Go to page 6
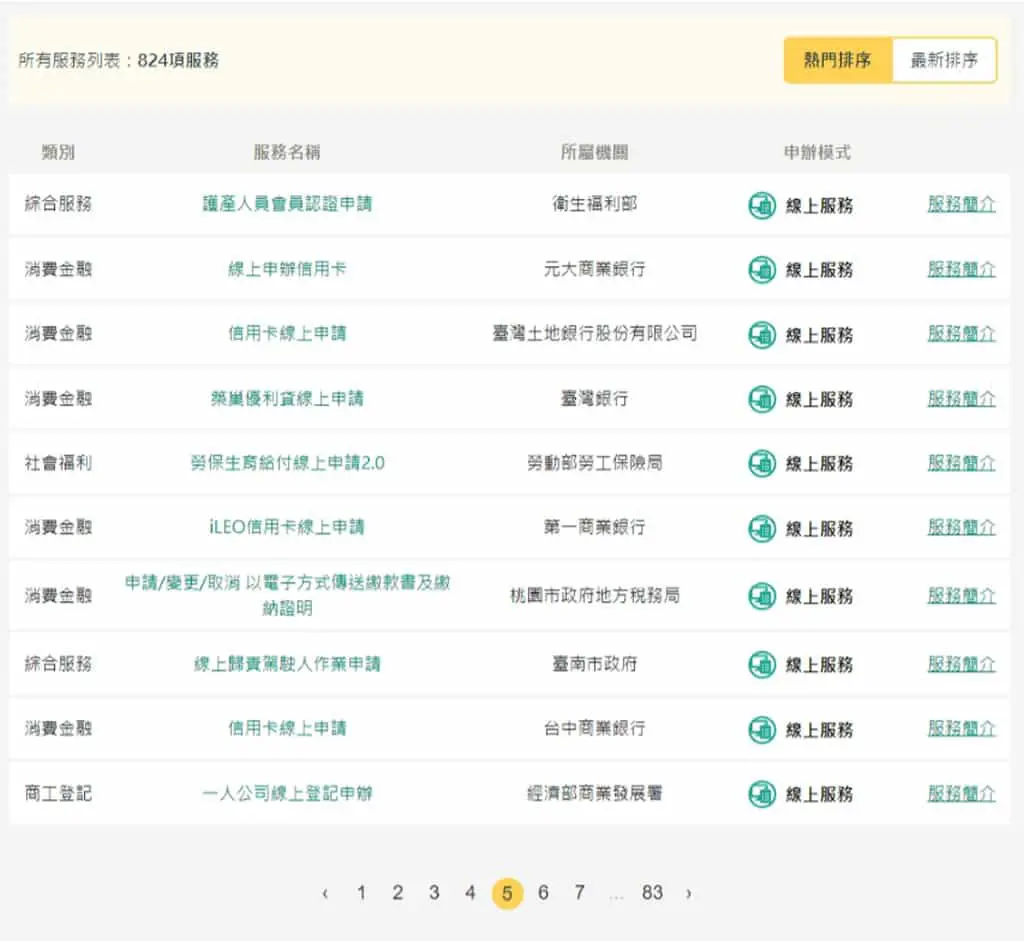 [543, 892]
